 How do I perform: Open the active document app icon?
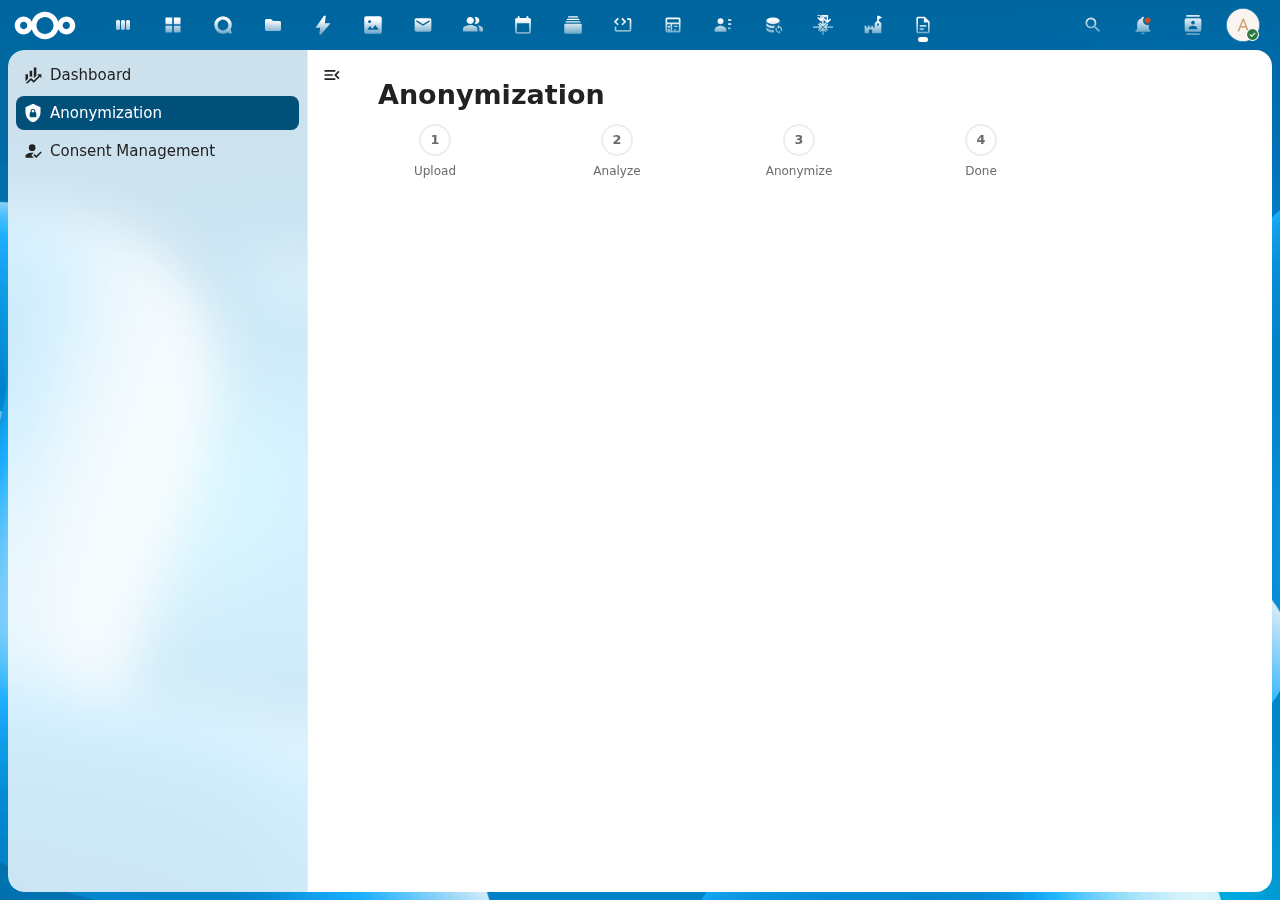[x=923, y=25]
